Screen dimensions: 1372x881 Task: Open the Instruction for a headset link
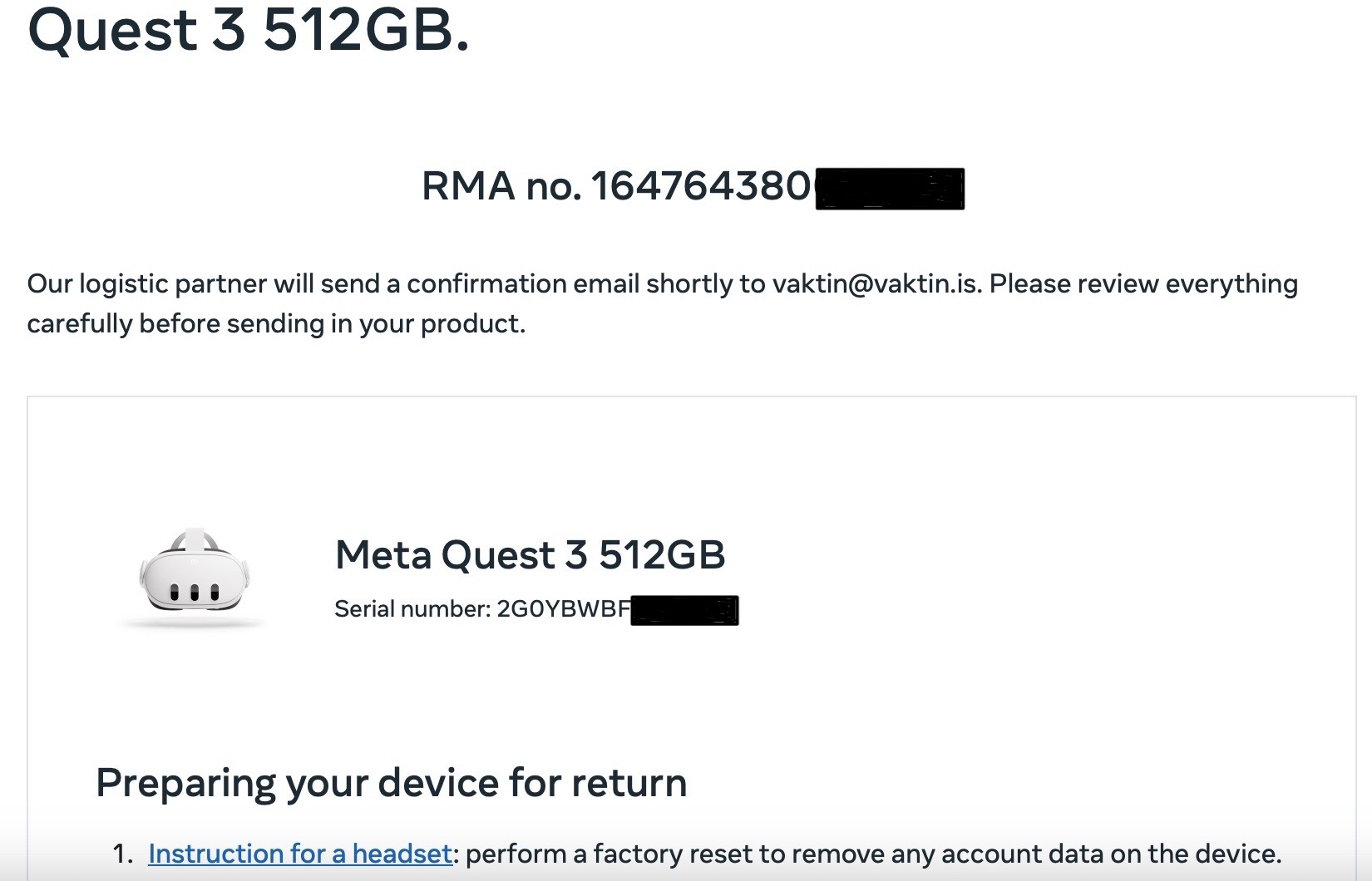click(x=299, y=854)
